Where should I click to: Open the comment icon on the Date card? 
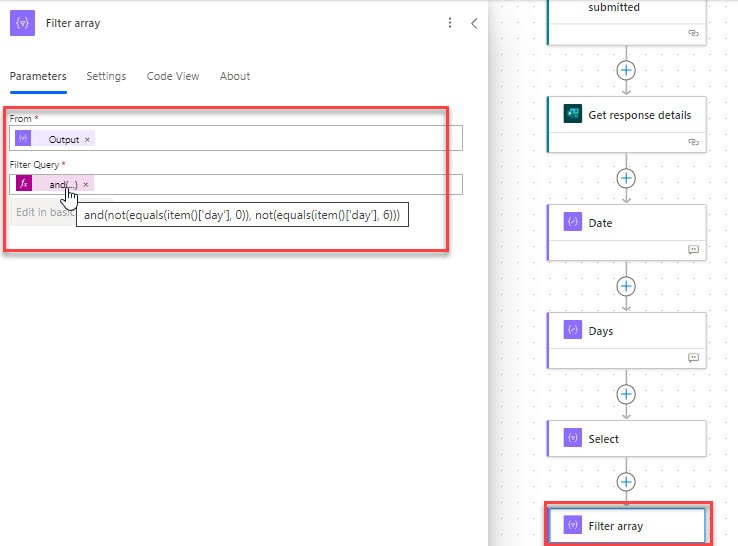(693, 249)
